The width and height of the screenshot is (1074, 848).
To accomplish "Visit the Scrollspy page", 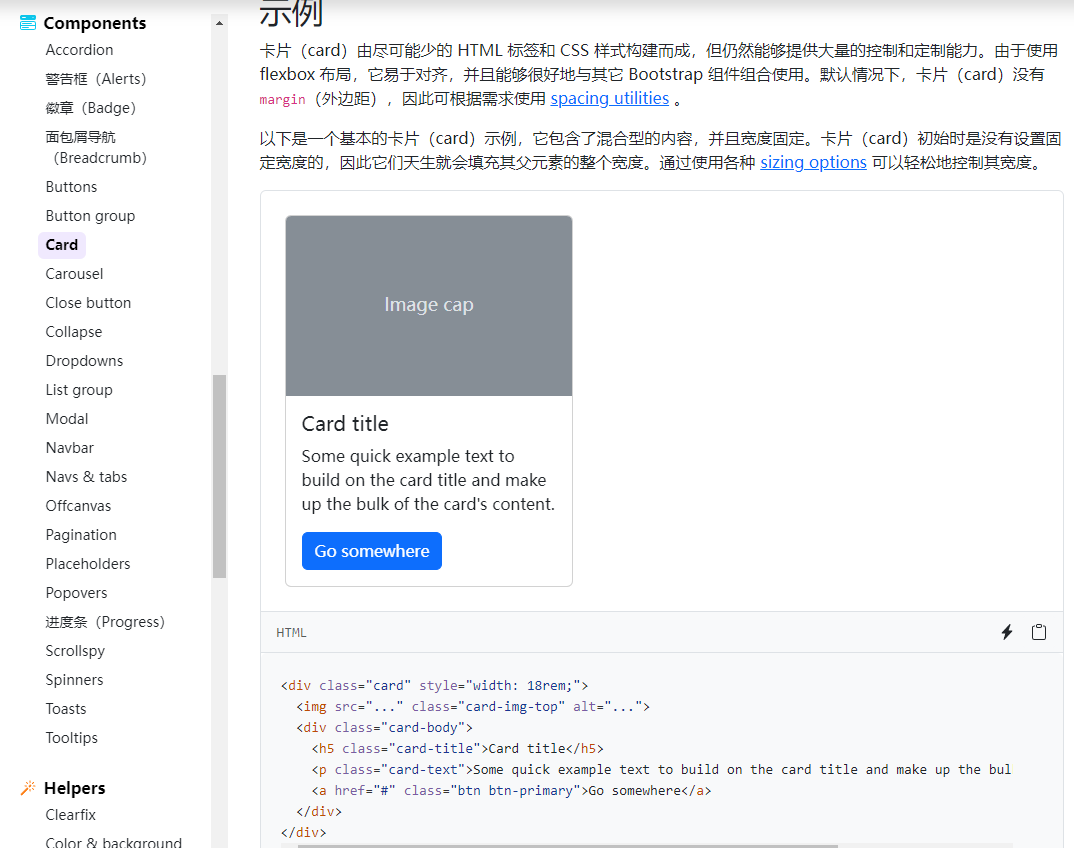I will coord(75,651).
